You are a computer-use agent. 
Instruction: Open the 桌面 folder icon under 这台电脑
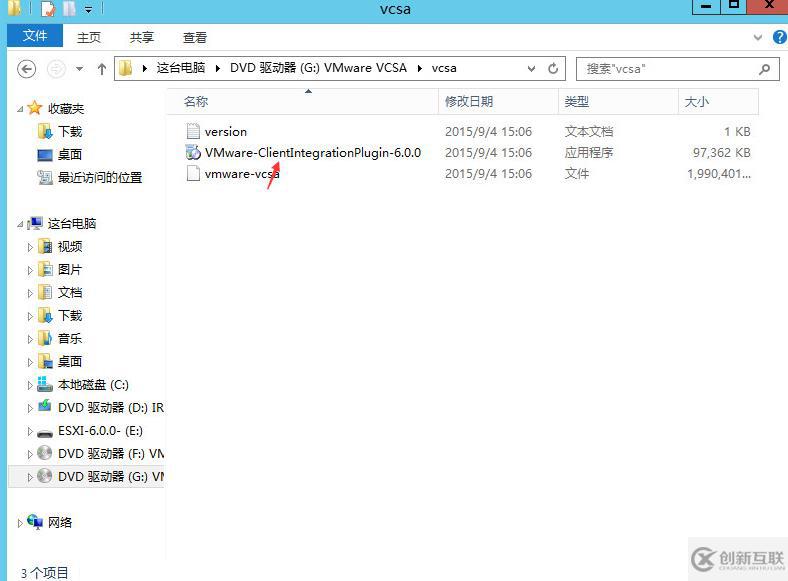point(45,361)
